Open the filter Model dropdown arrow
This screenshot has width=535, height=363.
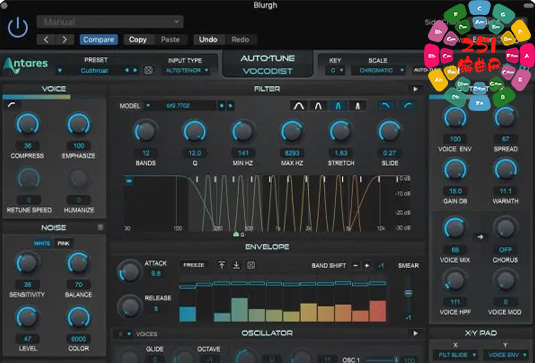(x=148, y=106)
